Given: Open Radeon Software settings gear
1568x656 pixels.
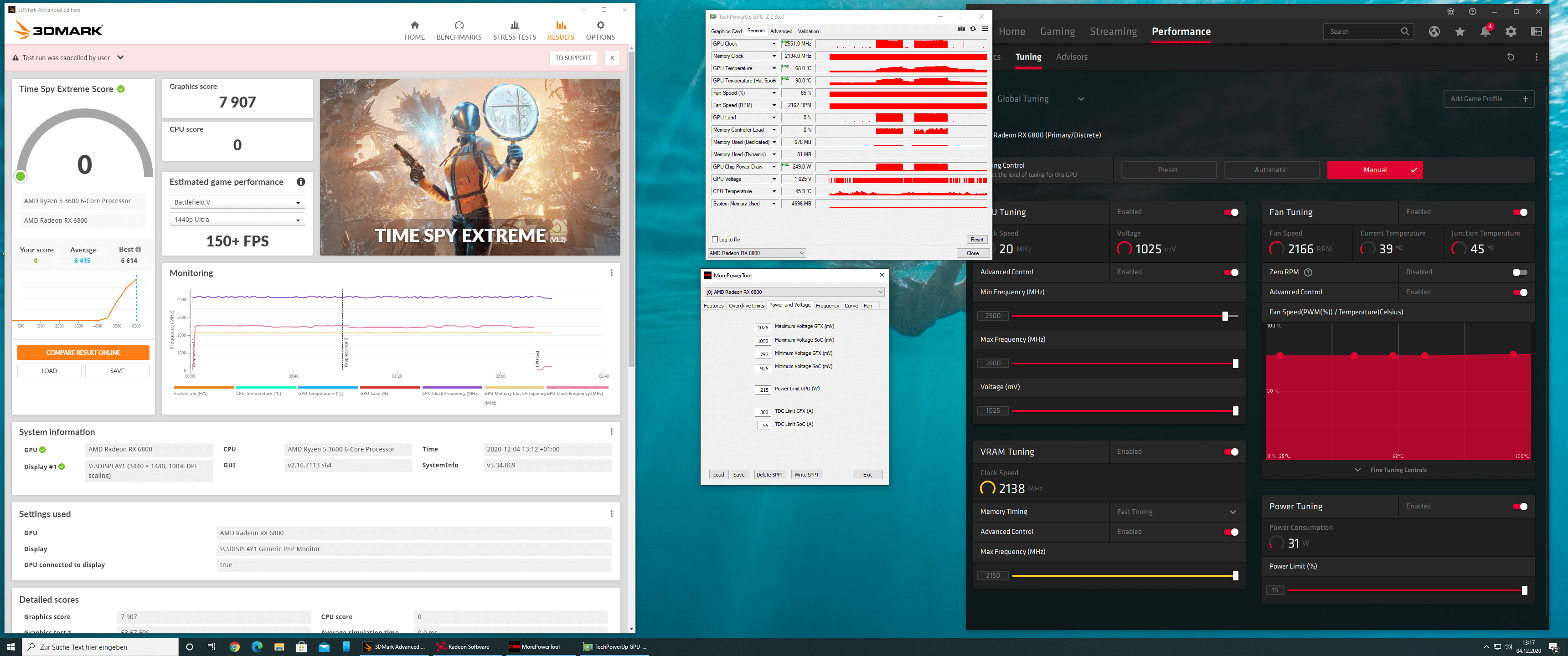Looking at the screenshot, I should click(x=1511, y=31).
